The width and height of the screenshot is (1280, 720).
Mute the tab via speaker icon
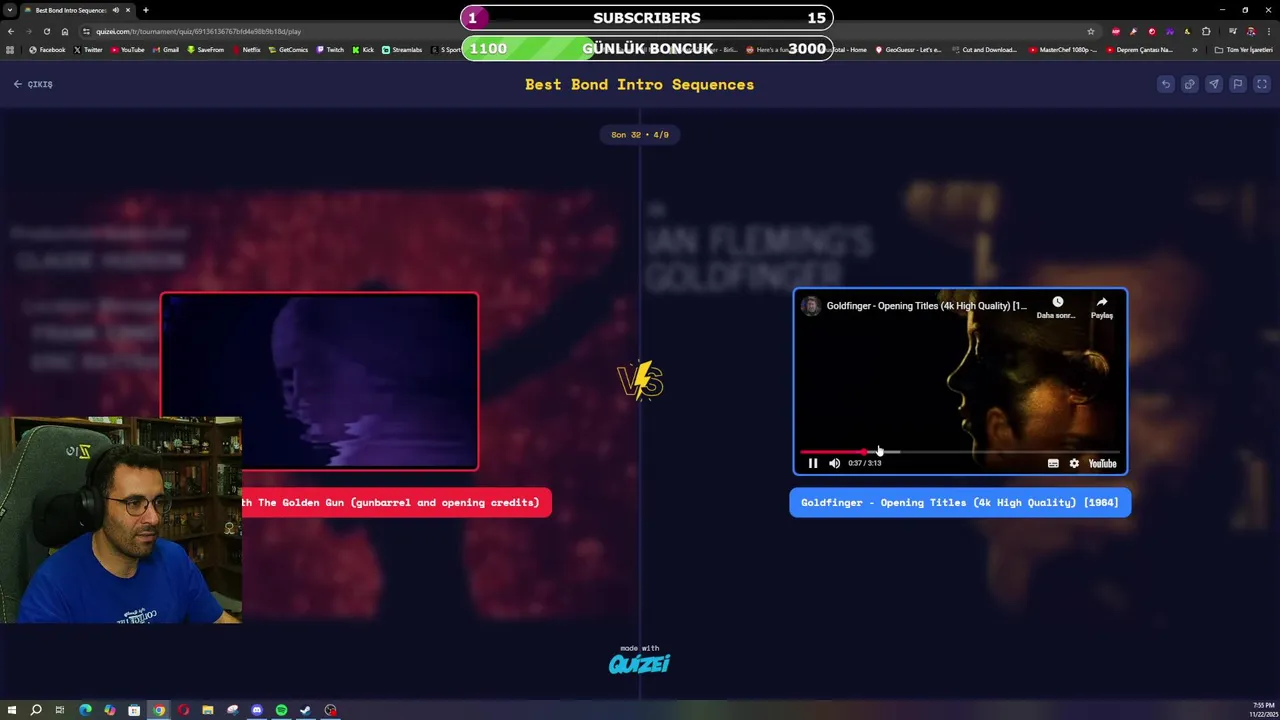(x=116, y=10)
